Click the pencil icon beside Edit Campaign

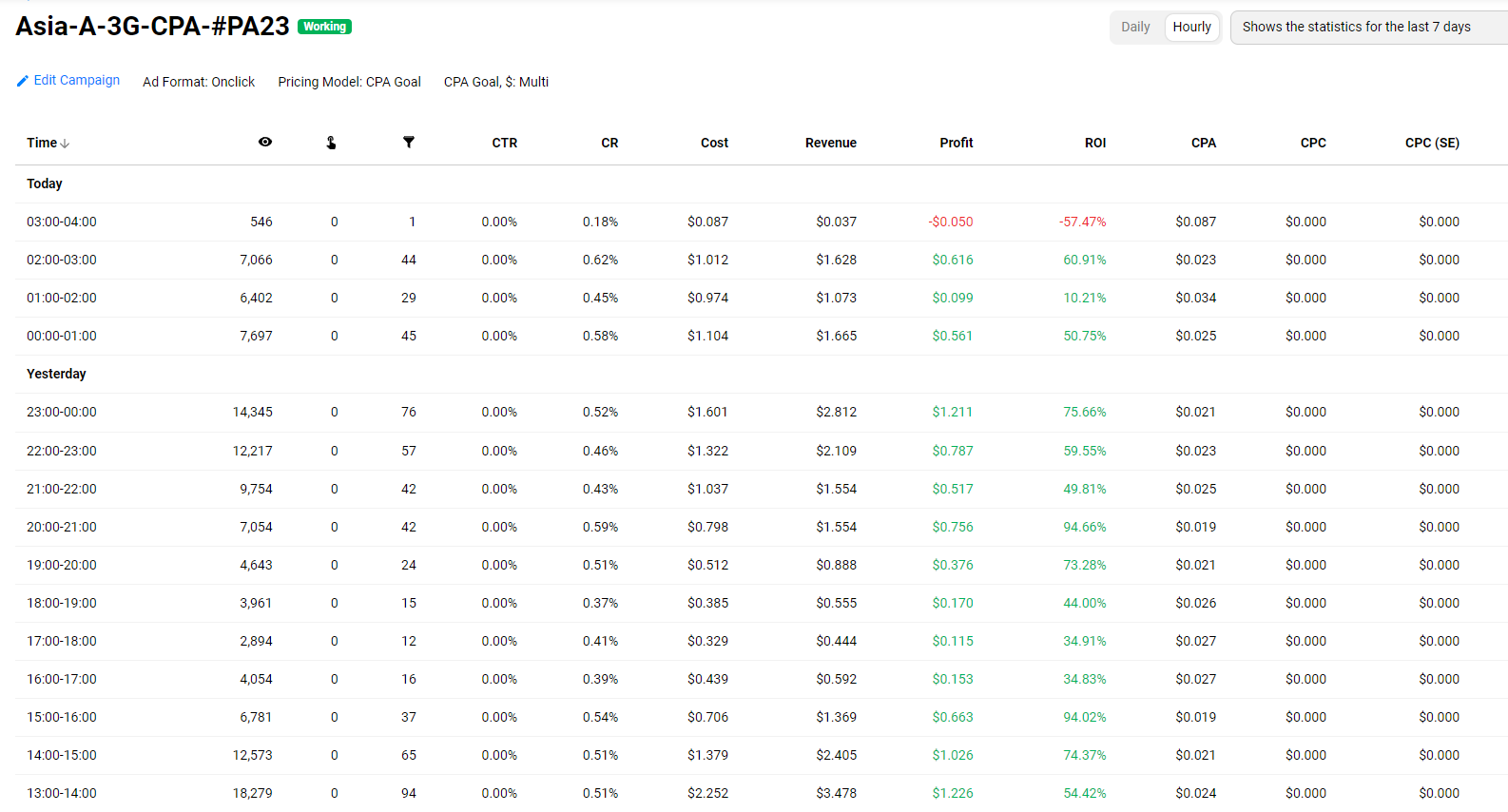tap(23, 82)
